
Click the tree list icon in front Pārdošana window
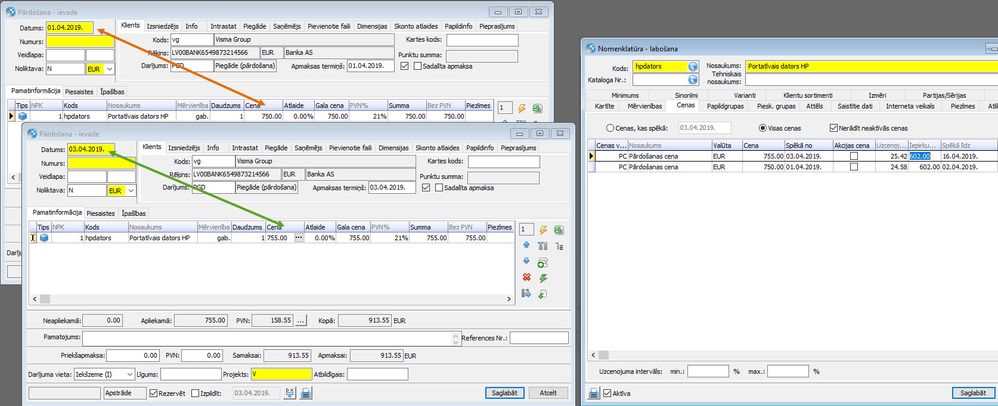(559, 246)
